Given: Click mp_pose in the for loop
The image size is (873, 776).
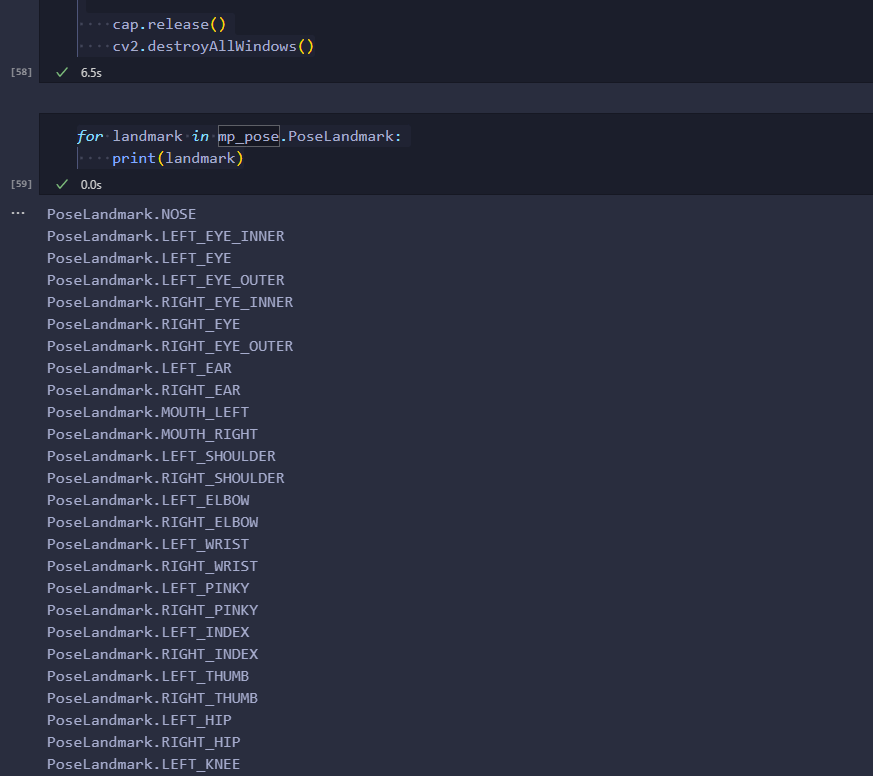Looking at the screenshot, I should pyautogui.click(x=248, y=136).
